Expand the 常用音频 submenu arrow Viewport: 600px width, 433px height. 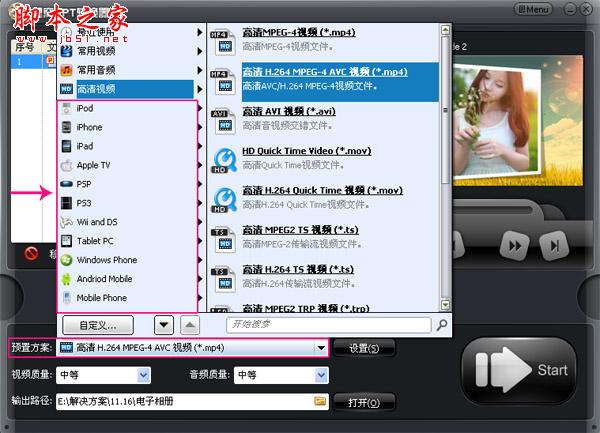199,70
